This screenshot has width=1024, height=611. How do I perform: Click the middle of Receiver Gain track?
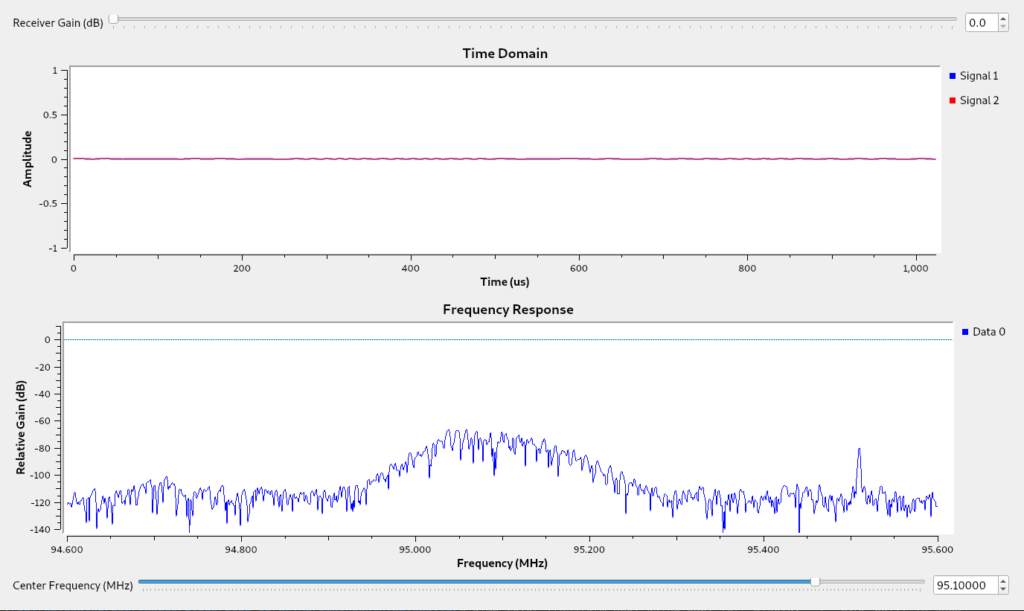point(535,19)
